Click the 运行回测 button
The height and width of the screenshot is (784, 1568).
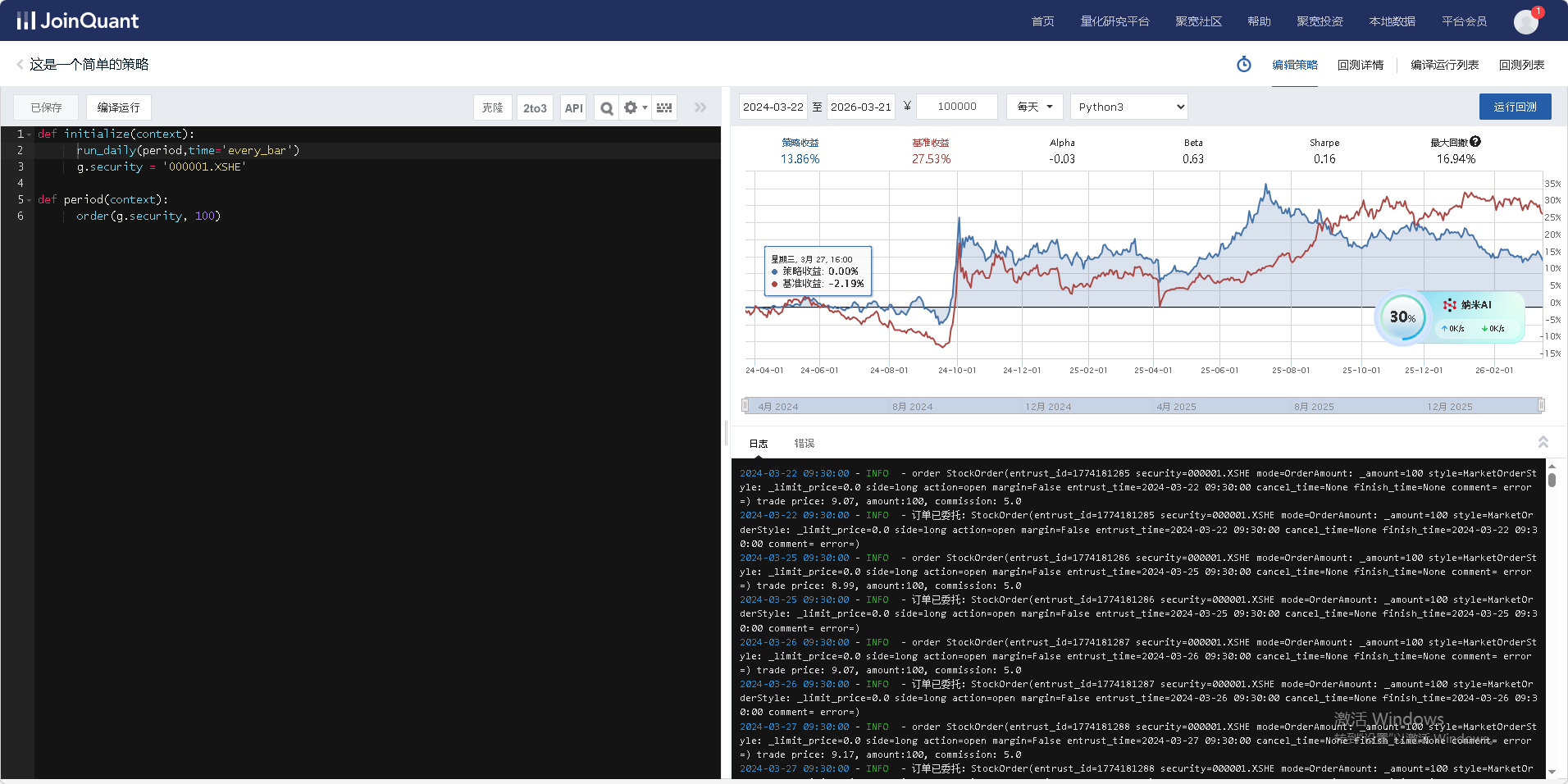[x=1515, y=107]
